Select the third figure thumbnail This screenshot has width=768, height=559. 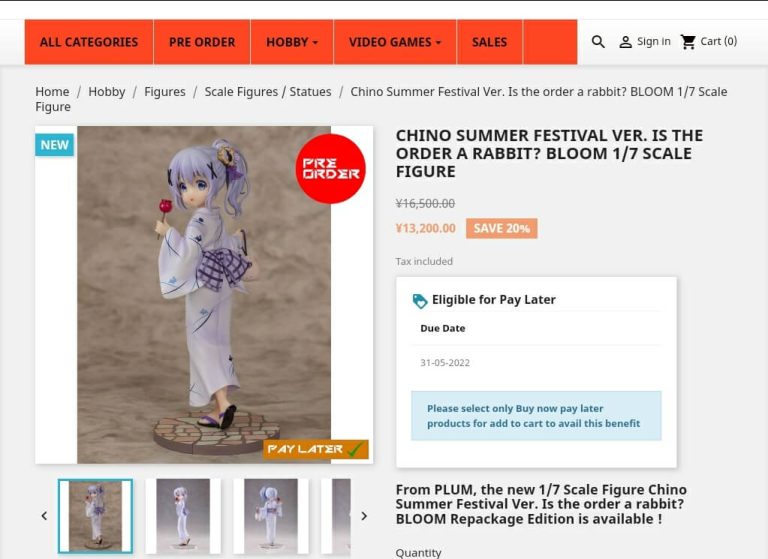coord(271,516)
